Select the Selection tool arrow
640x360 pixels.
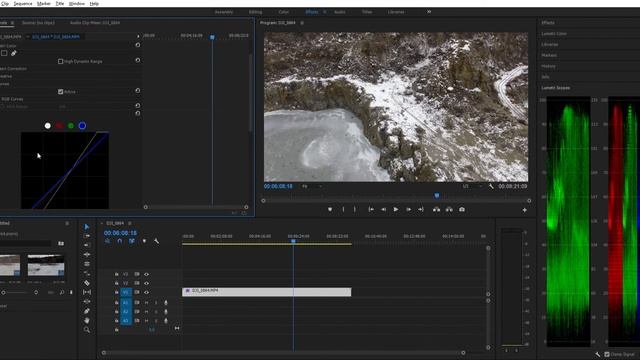click(87, 227)
